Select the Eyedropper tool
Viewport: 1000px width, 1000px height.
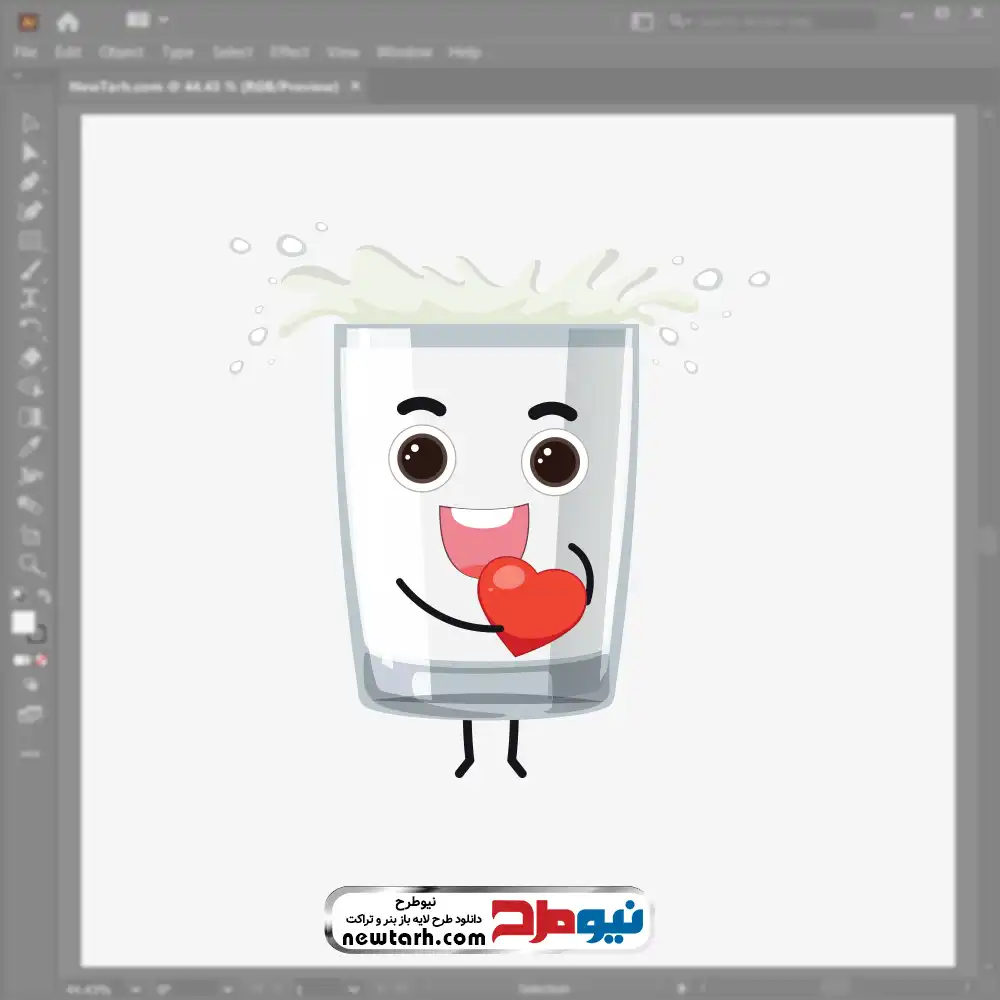(x=30, y=446)
